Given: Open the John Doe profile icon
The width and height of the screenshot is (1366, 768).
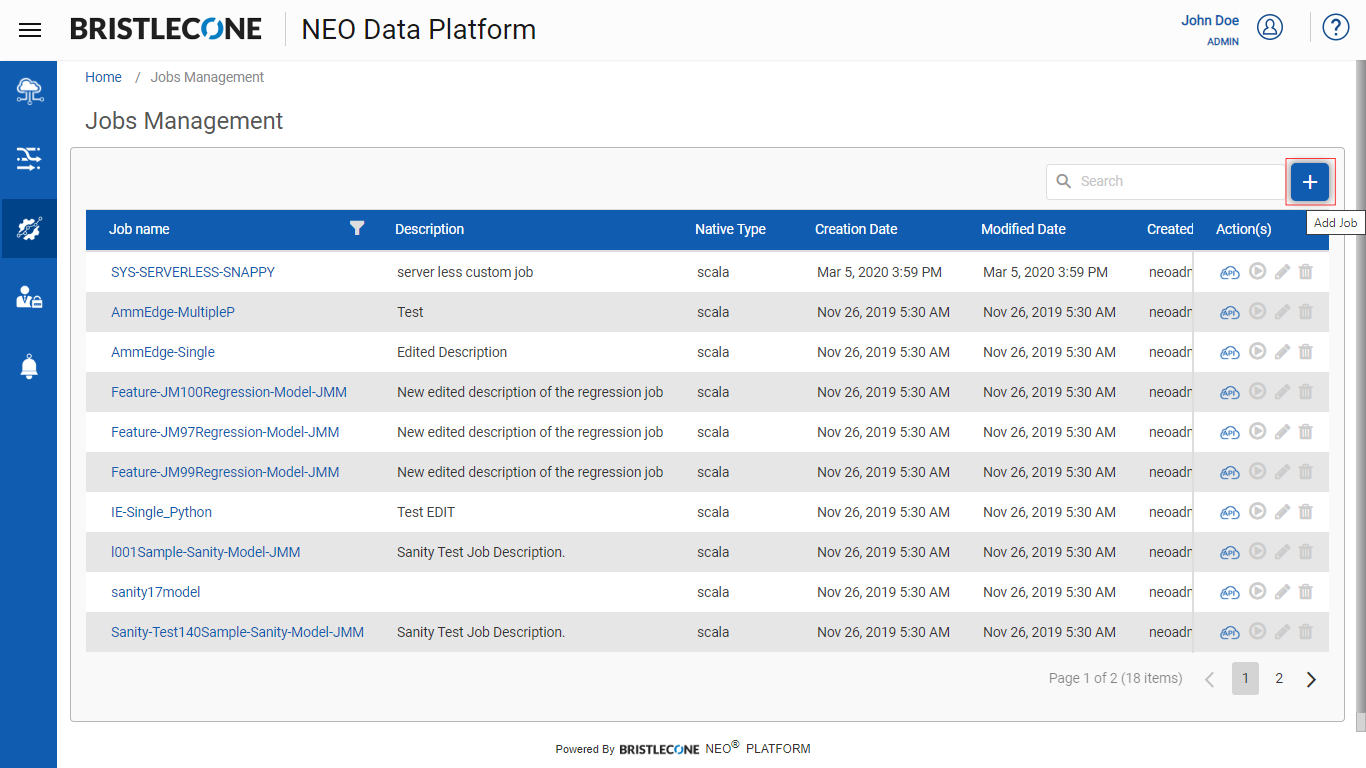Looking at the screenshot, I should 1270,27.
